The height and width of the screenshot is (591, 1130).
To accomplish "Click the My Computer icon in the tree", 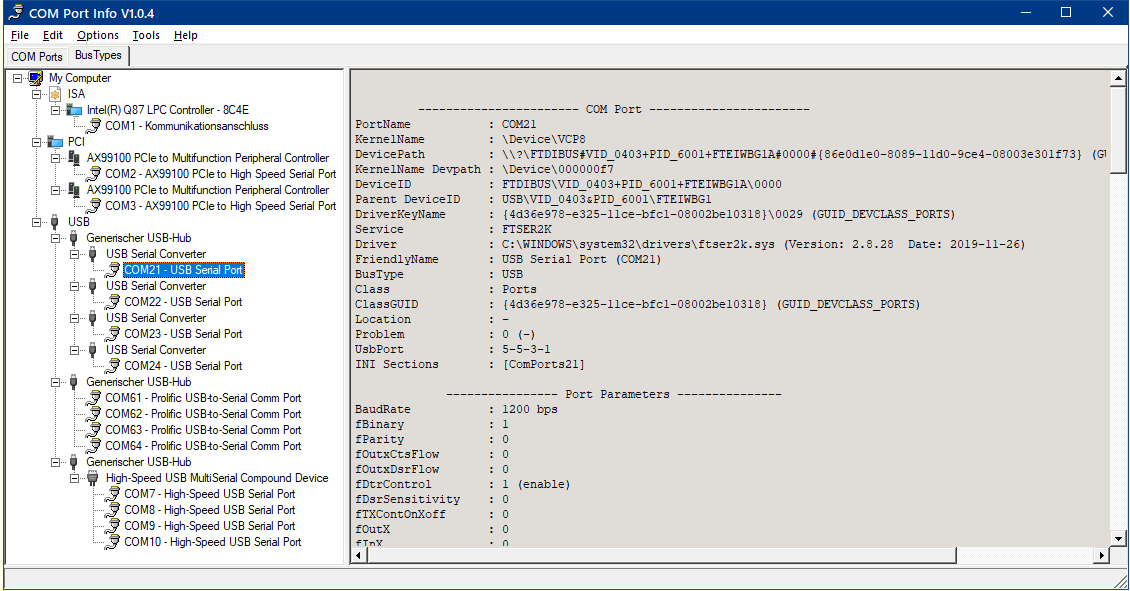I will point(36,78).
